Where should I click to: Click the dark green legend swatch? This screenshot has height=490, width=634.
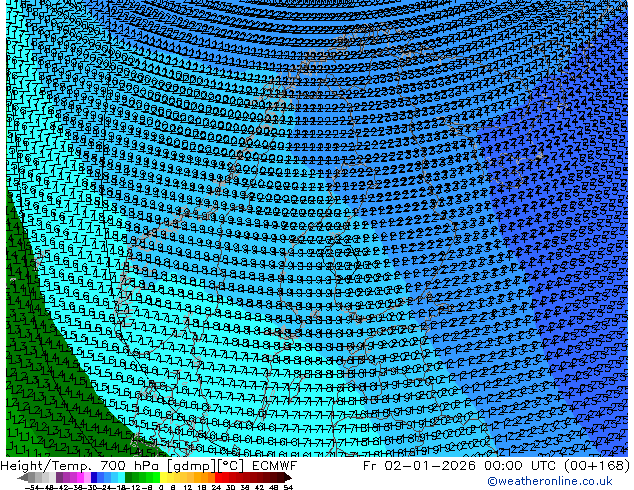129,477
